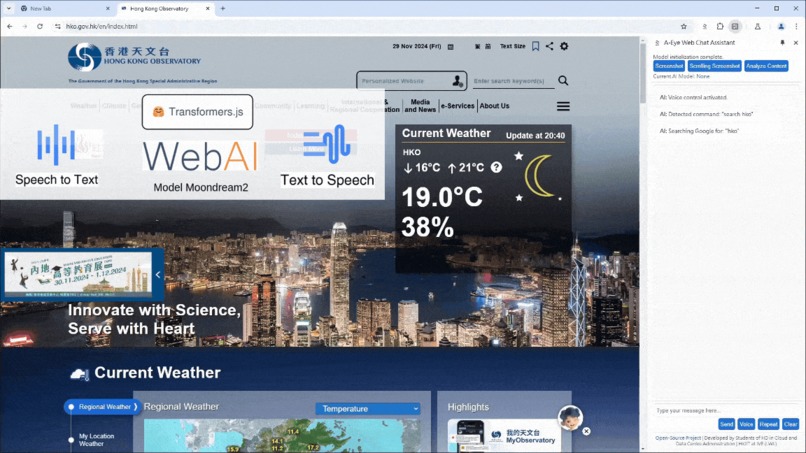The image size is (806, 453).
Task: Click the Personalized Website user icon
Action: (x=457, y=81)
